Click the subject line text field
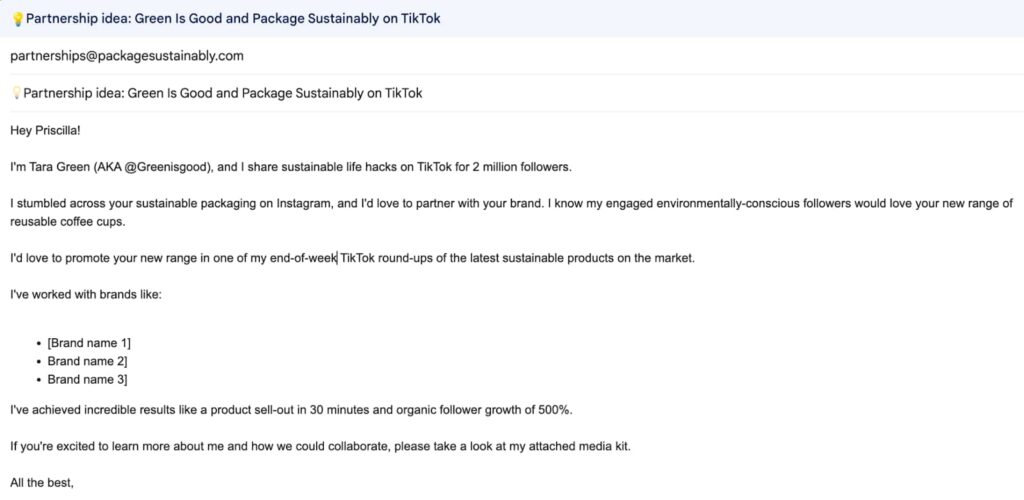 pyautogui.click(x=512, y=93)
